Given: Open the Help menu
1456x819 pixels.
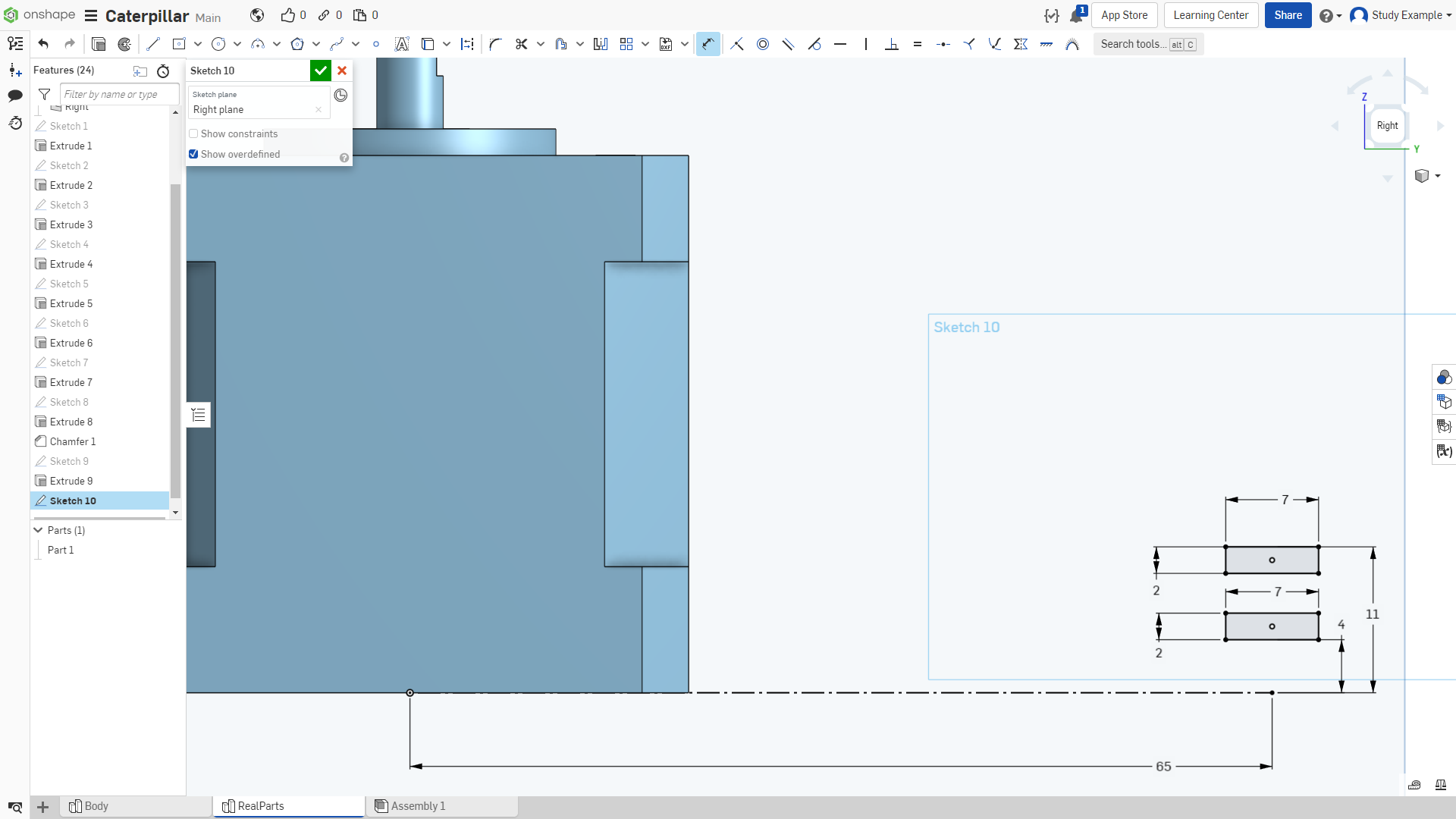Looking at the screenshot, I should pos(1330,15).
